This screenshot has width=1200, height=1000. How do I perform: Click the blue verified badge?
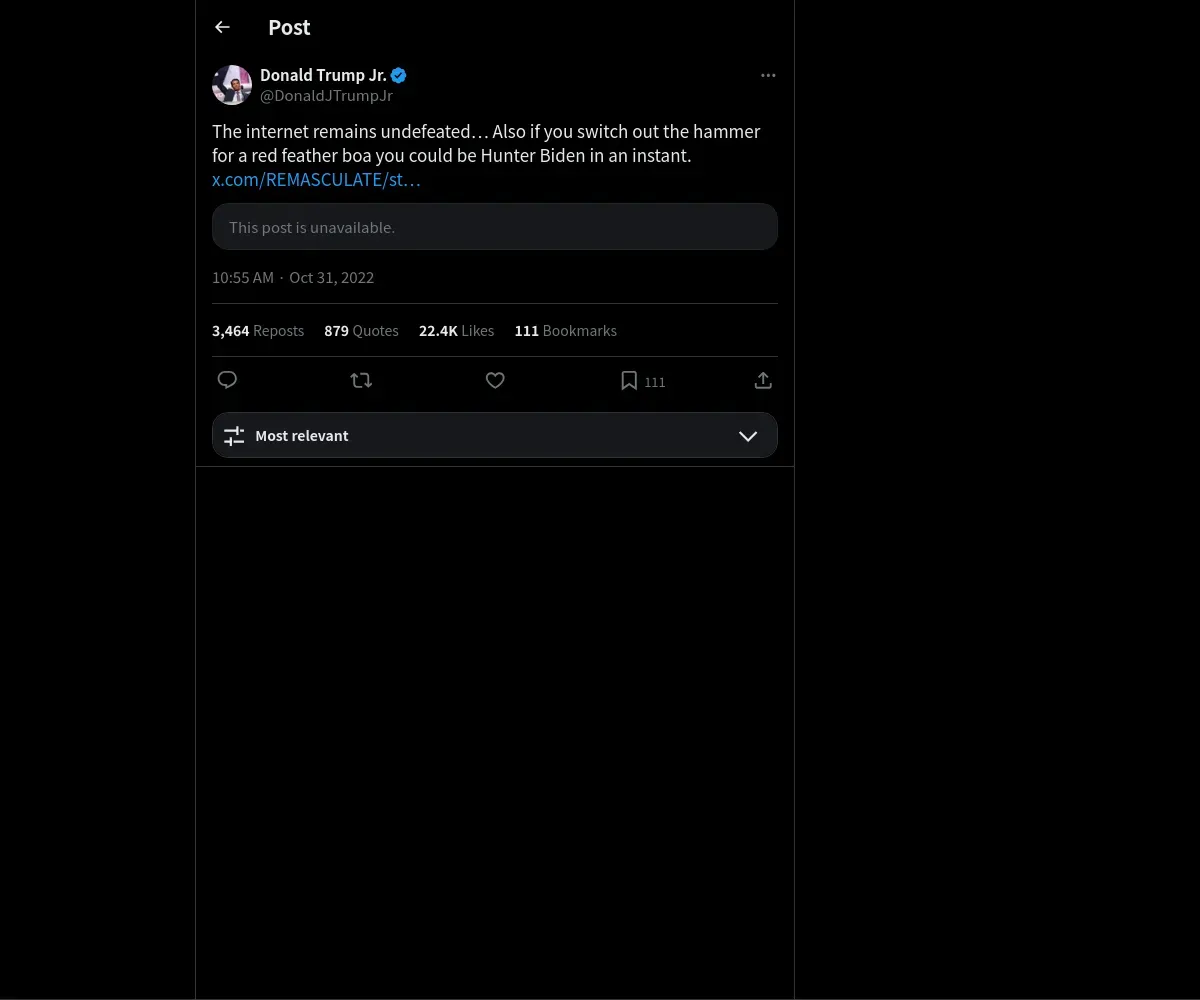pyautogui.click(x=399, y=75)
